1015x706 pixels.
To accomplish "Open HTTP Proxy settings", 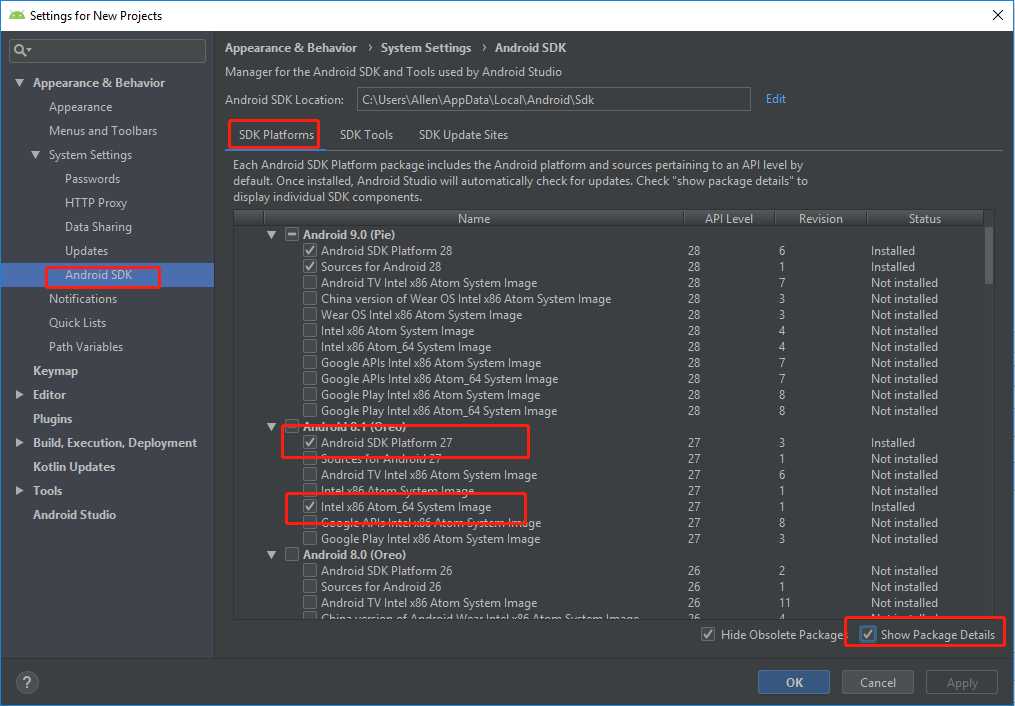I will pyautogui.click(x=96, y=203).
